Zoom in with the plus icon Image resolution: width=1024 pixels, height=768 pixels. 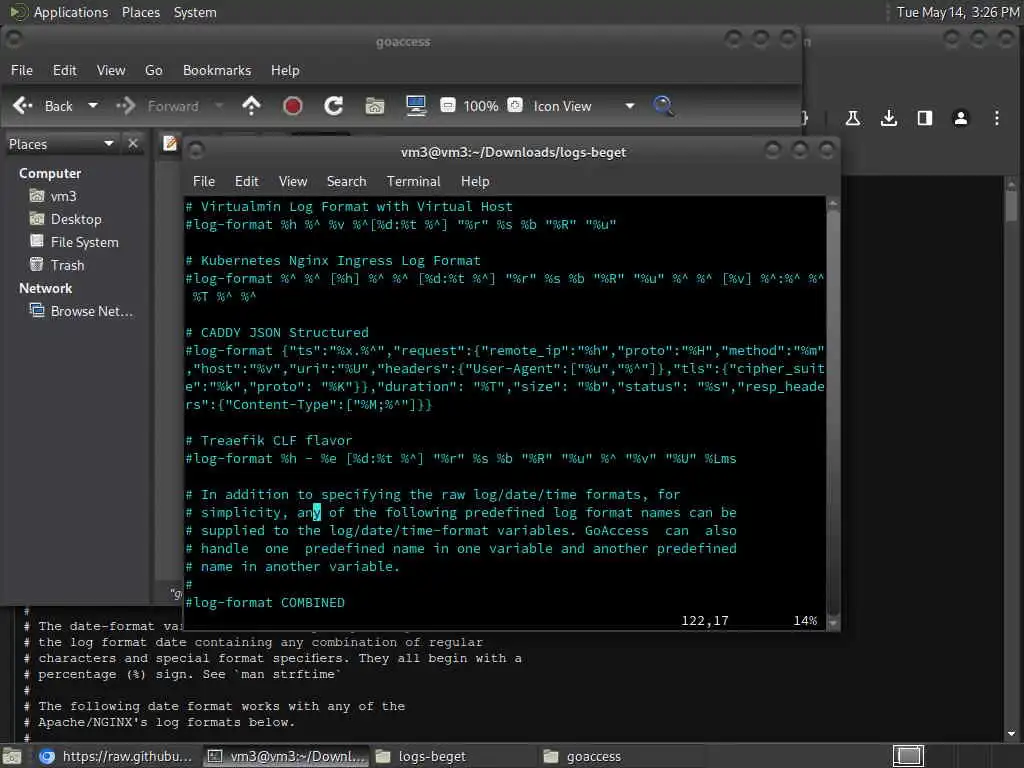[x=515, y=105]
